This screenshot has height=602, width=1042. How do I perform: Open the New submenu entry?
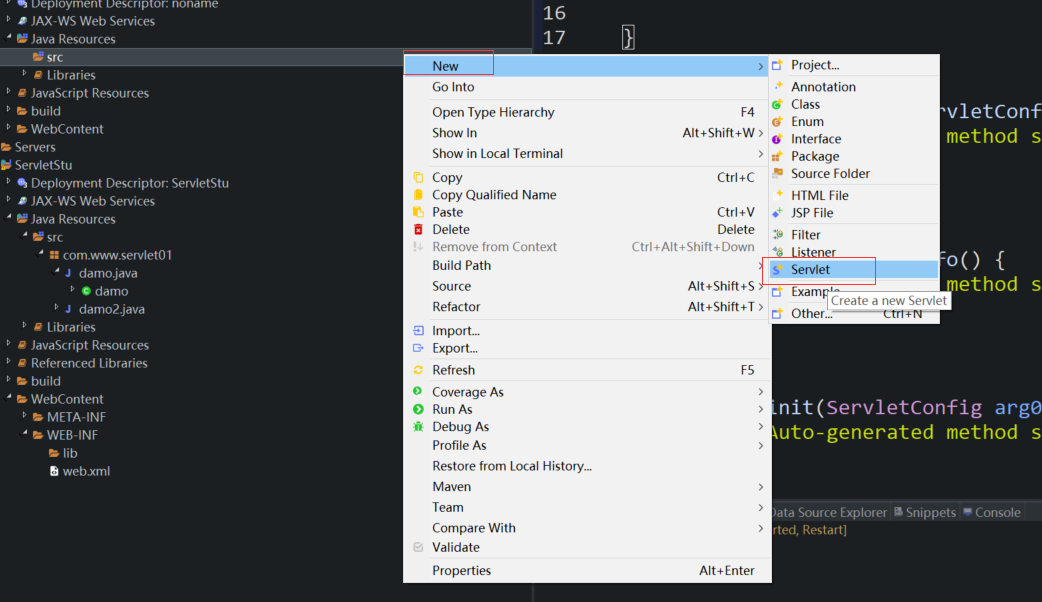(x=585, y=66)
